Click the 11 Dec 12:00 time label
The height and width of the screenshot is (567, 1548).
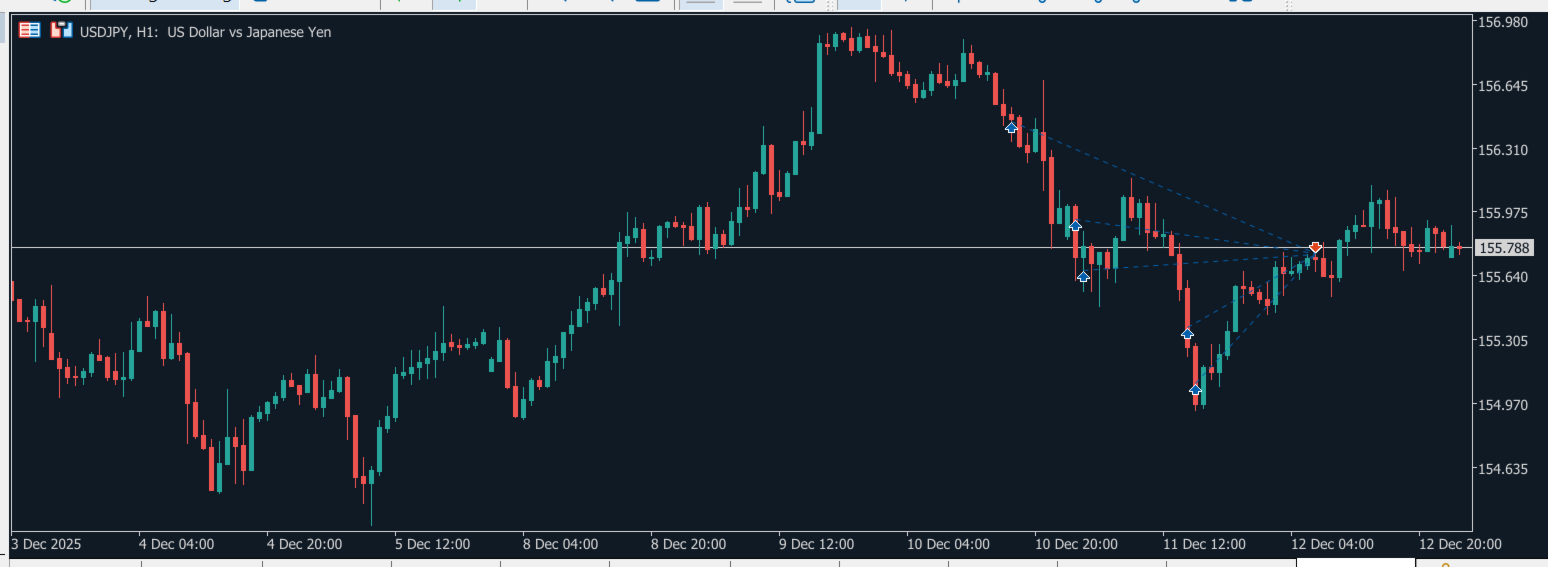pyautogui.click(x=1205, y=544)
